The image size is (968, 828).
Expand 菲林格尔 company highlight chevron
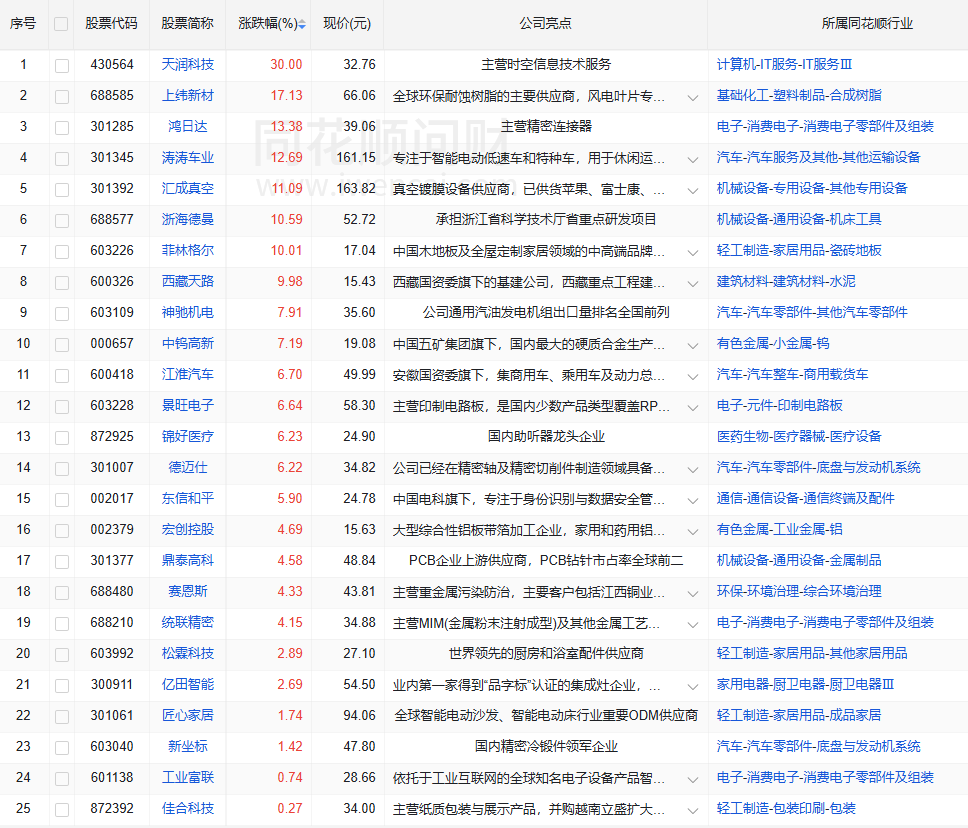click(x=693, y=253)
